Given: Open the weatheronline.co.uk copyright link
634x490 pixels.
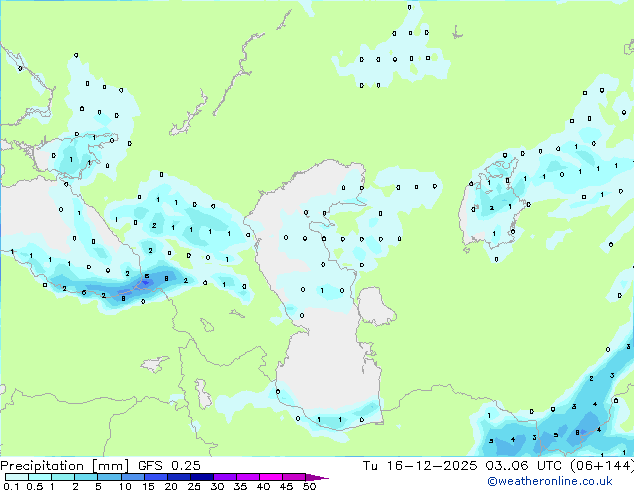Looking at the screenshot, I should (550, 481).
